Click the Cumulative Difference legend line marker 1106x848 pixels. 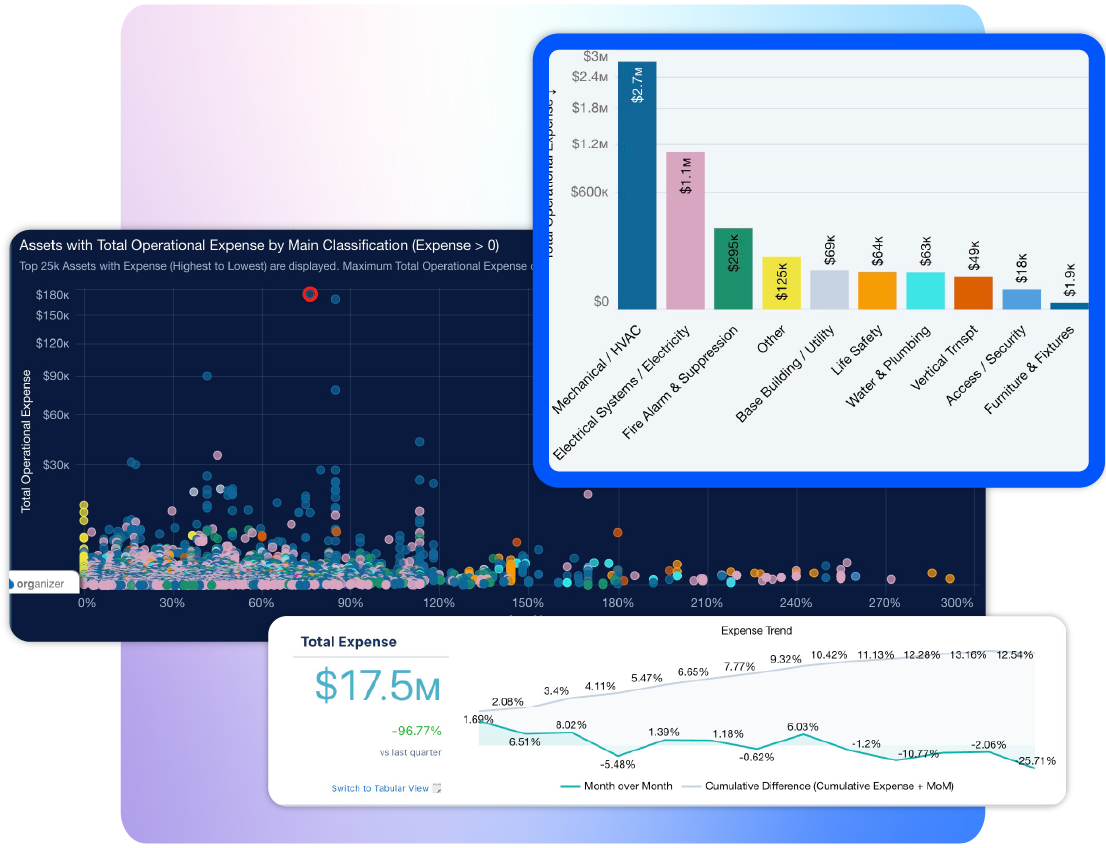point(690,787)
